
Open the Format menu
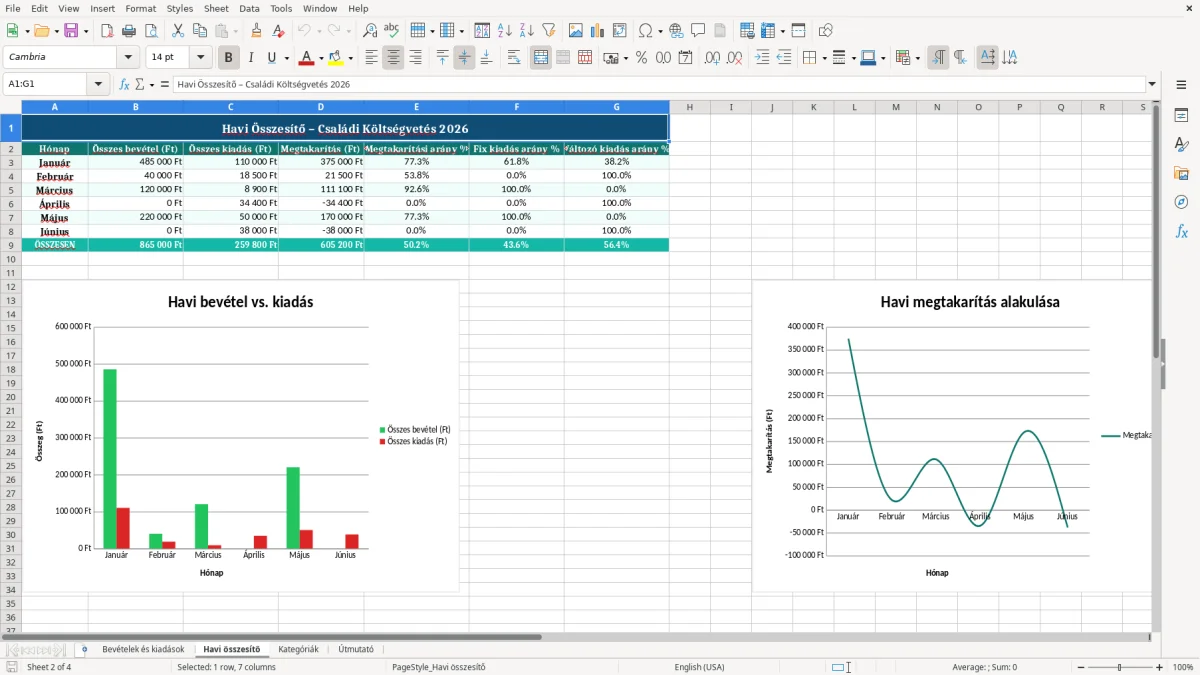pos(140,8)
